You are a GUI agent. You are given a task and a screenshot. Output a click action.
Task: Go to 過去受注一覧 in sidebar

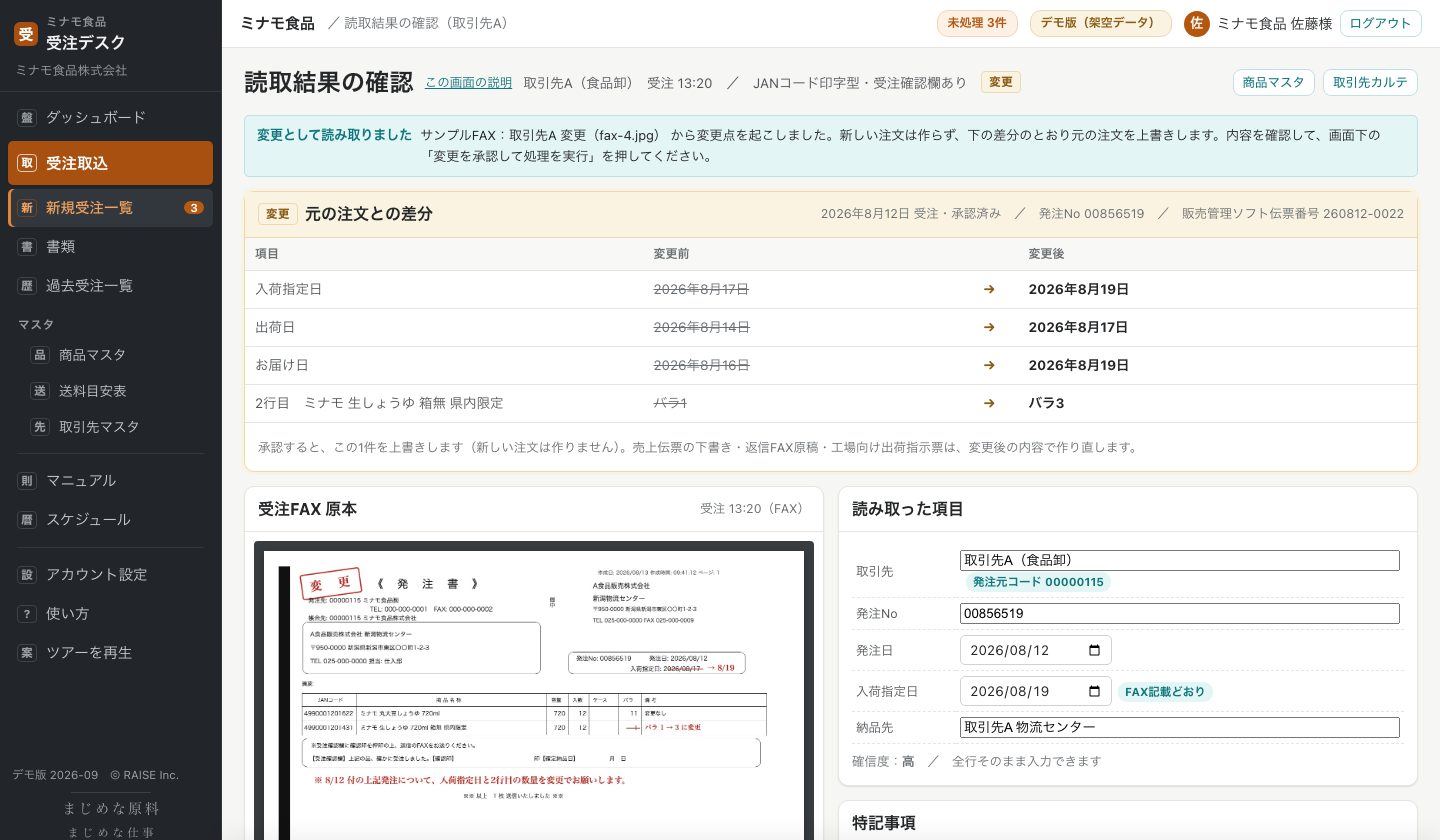point(110,286)
